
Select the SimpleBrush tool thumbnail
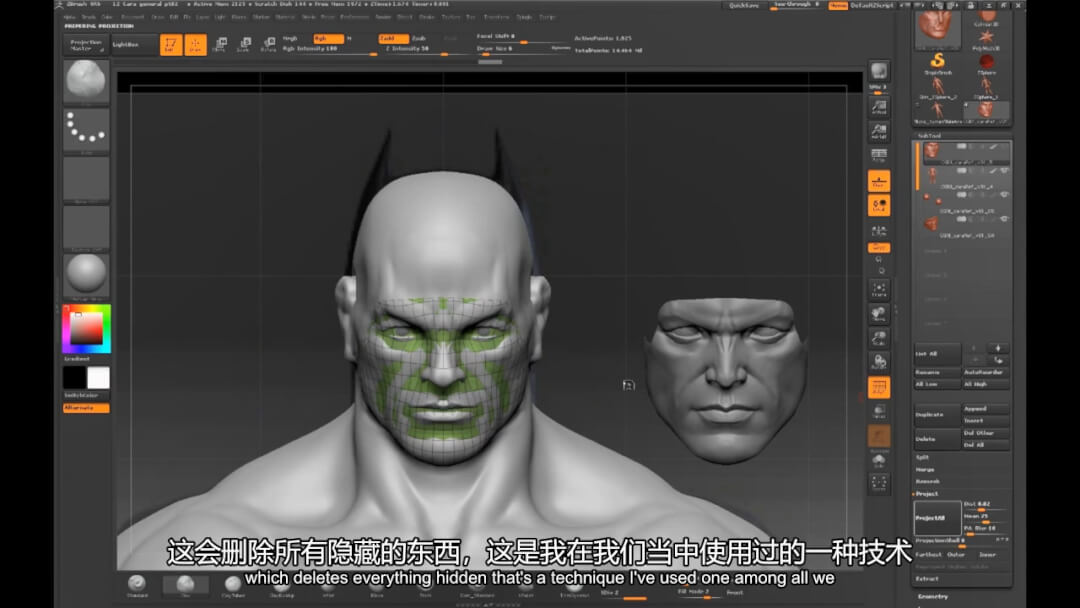coord(937,62)
